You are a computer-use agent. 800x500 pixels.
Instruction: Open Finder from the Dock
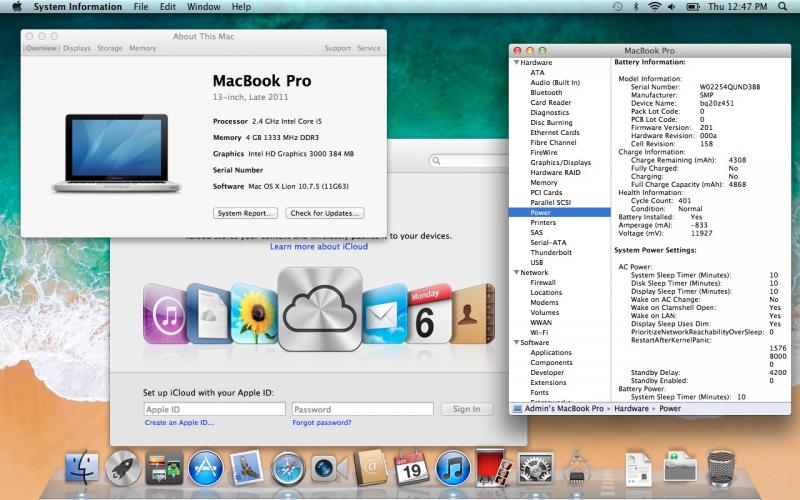point(82,467)
